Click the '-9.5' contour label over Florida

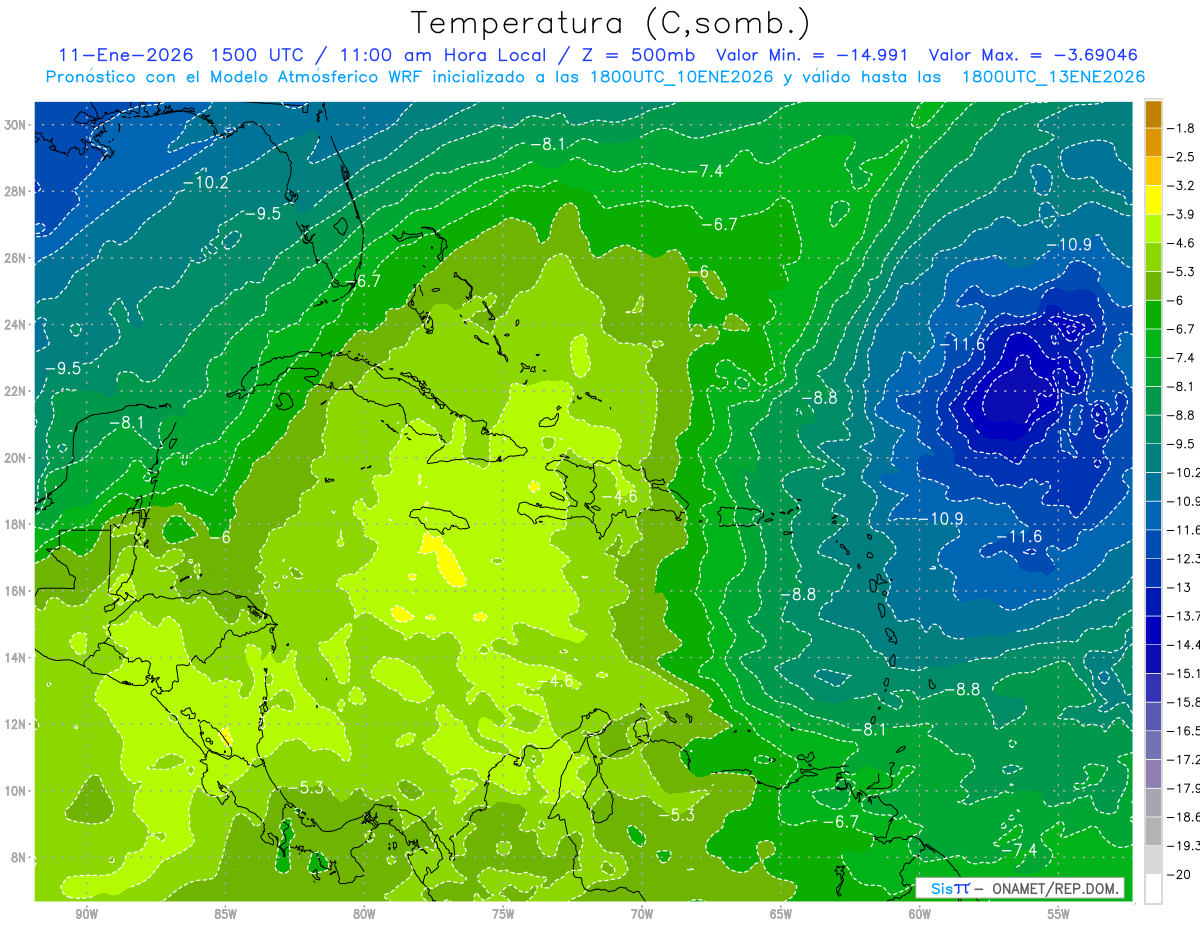(262, 213)
